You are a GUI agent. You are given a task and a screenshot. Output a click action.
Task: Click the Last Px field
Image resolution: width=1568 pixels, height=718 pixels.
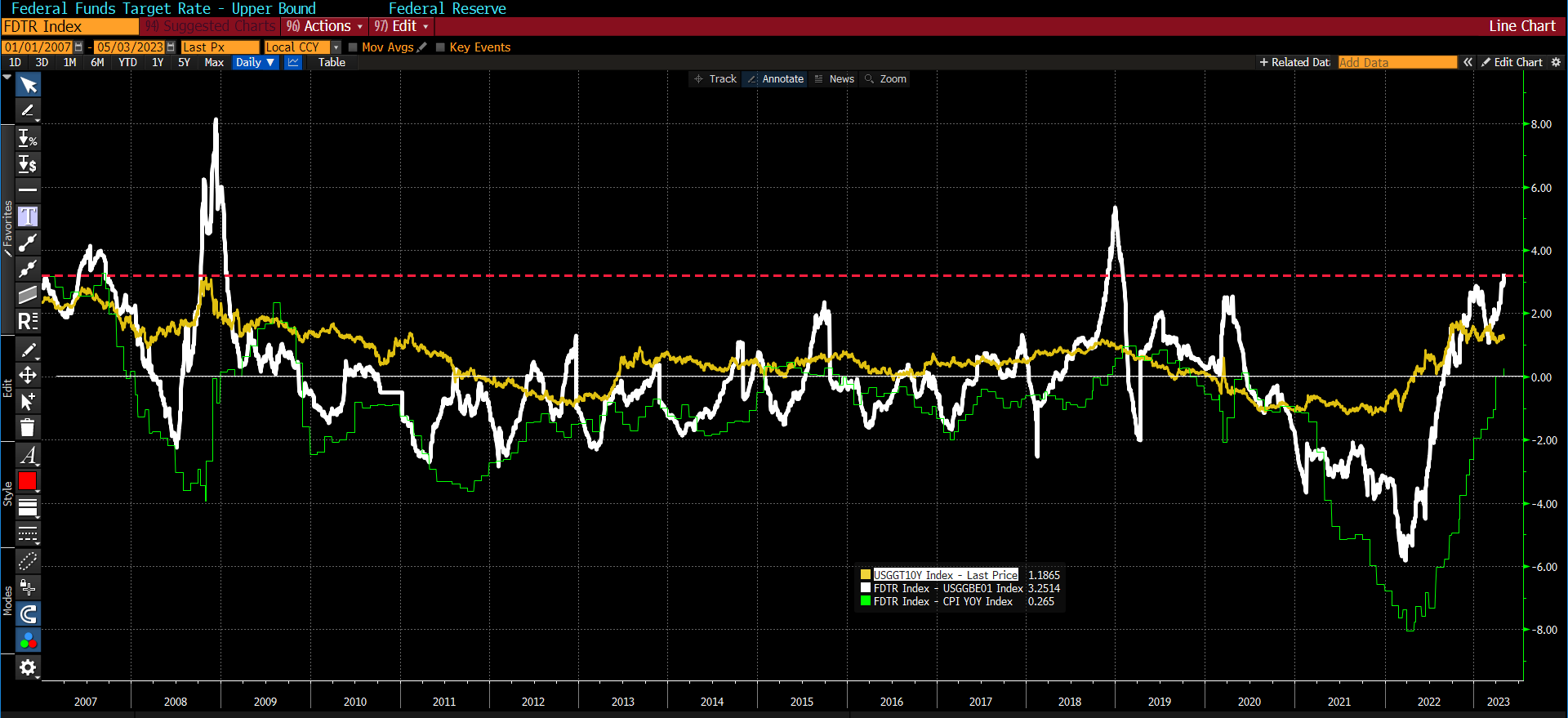coord(220,47)
